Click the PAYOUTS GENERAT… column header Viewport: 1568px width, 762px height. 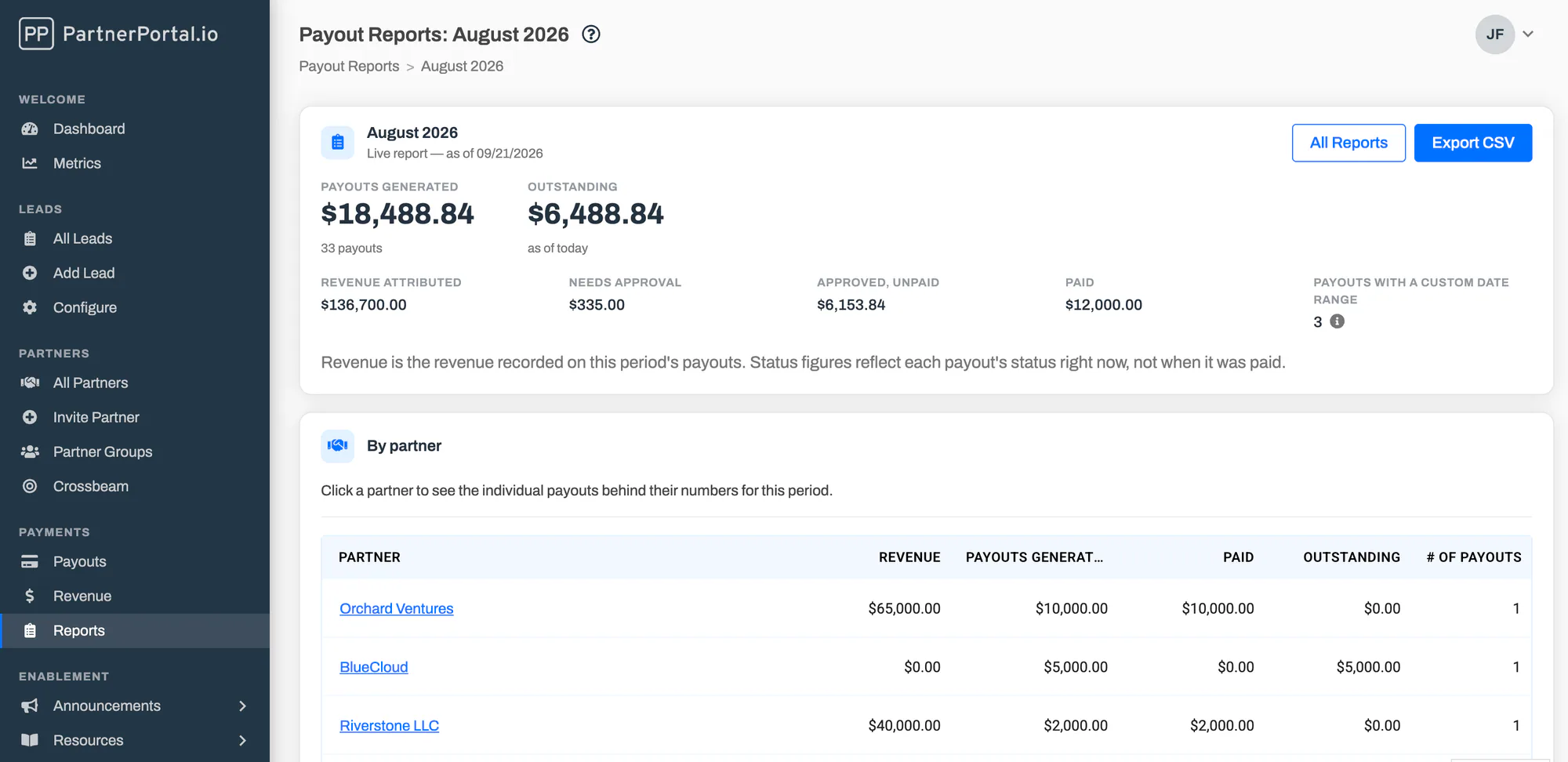(1034, 557)
